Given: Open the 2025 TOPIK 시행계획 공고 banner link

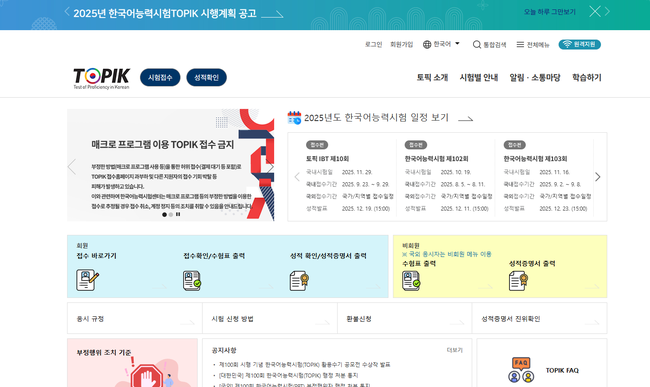Looking at the screenshot, I should [178, 13].
